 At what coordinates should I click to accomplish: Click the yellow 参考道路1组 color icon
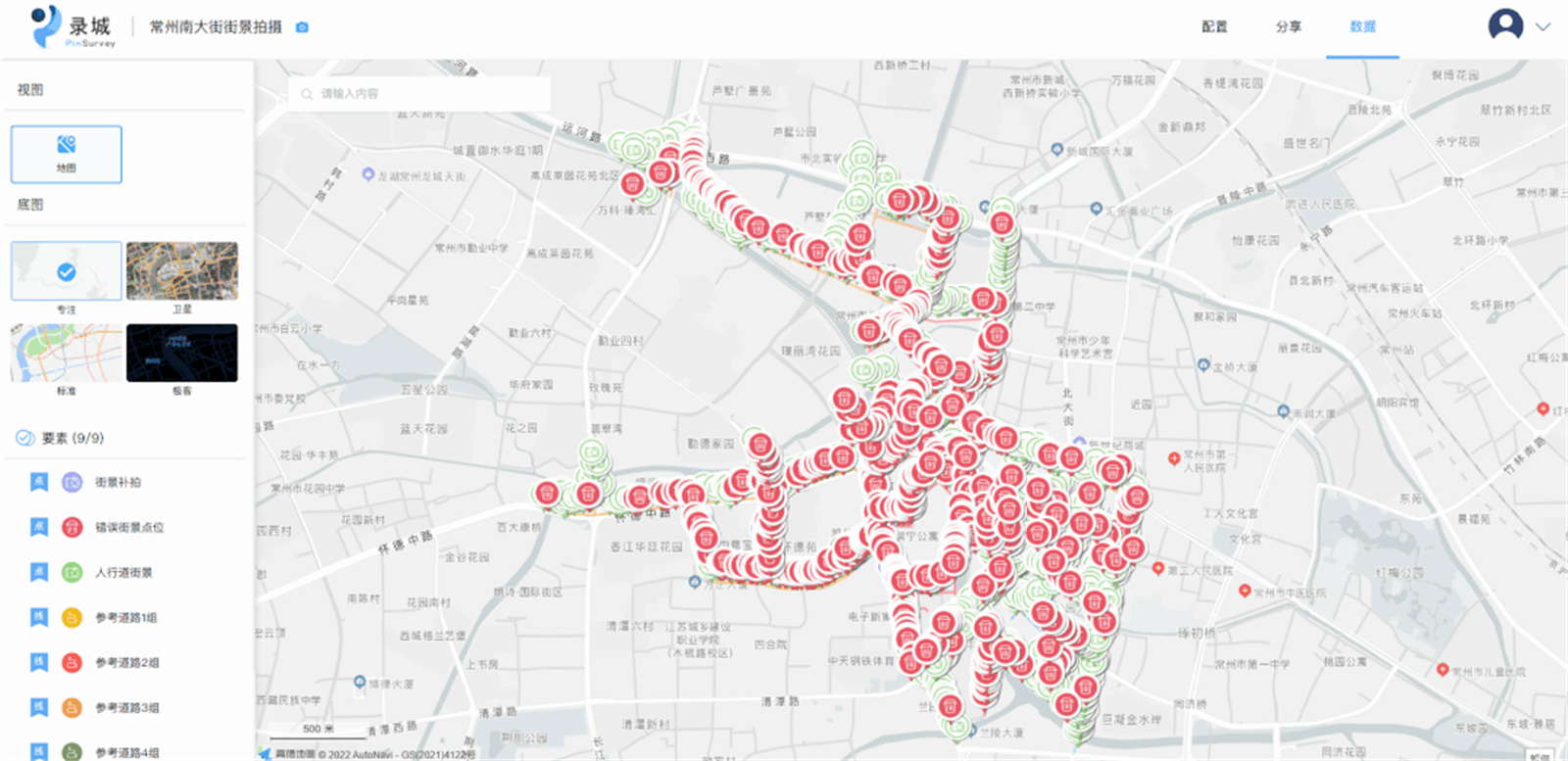pos(73,617)
